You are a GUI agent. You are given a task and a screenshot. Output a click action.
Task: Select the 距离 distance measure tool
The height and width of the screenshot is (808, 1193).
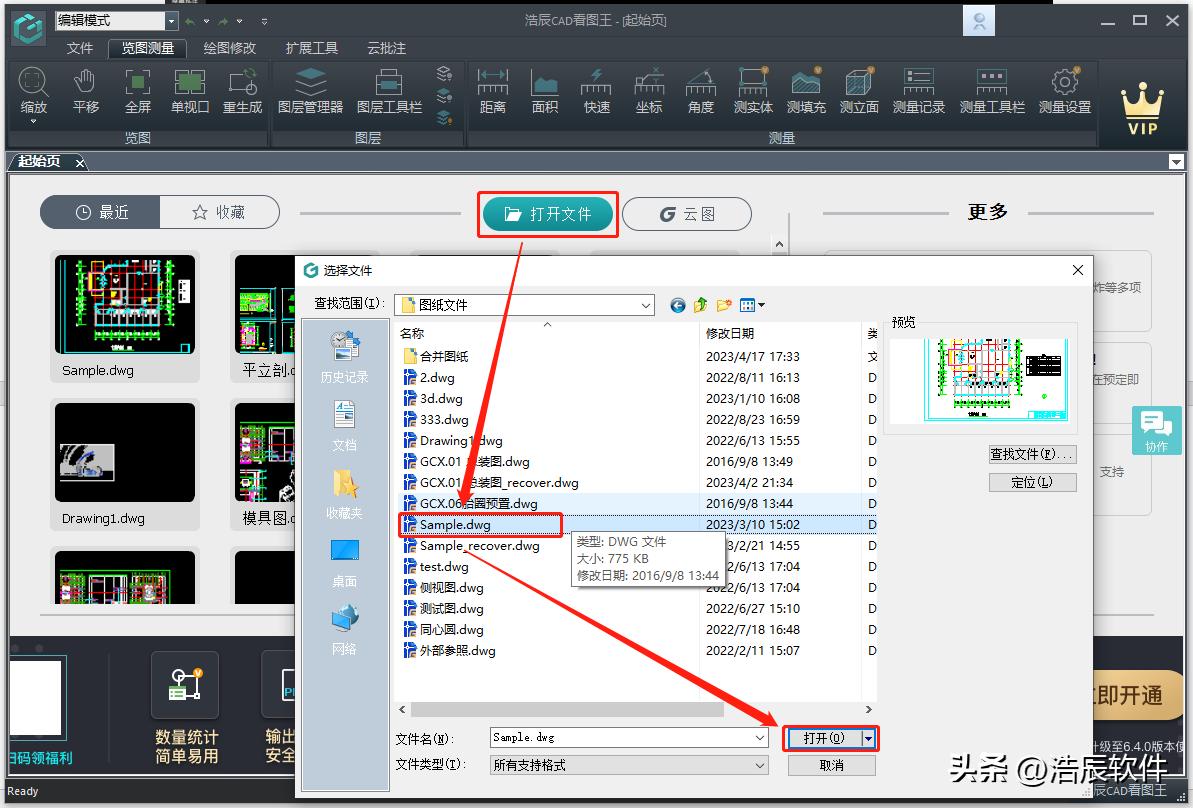493,90
